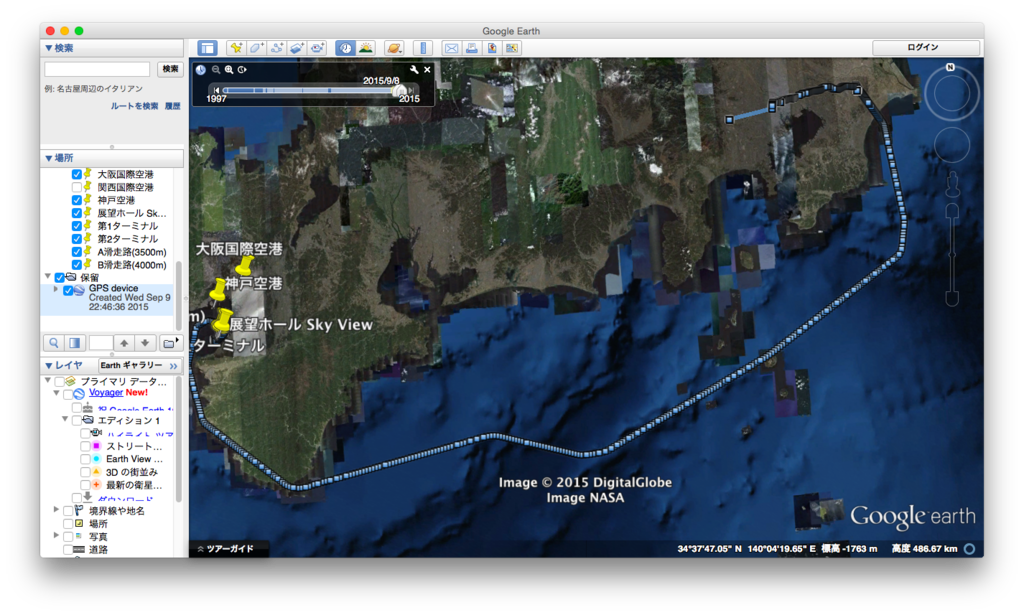The width and height of the screenshot is (1024, 615).
Task: Jump to earliest imagery date button
Action: point(216,90)
